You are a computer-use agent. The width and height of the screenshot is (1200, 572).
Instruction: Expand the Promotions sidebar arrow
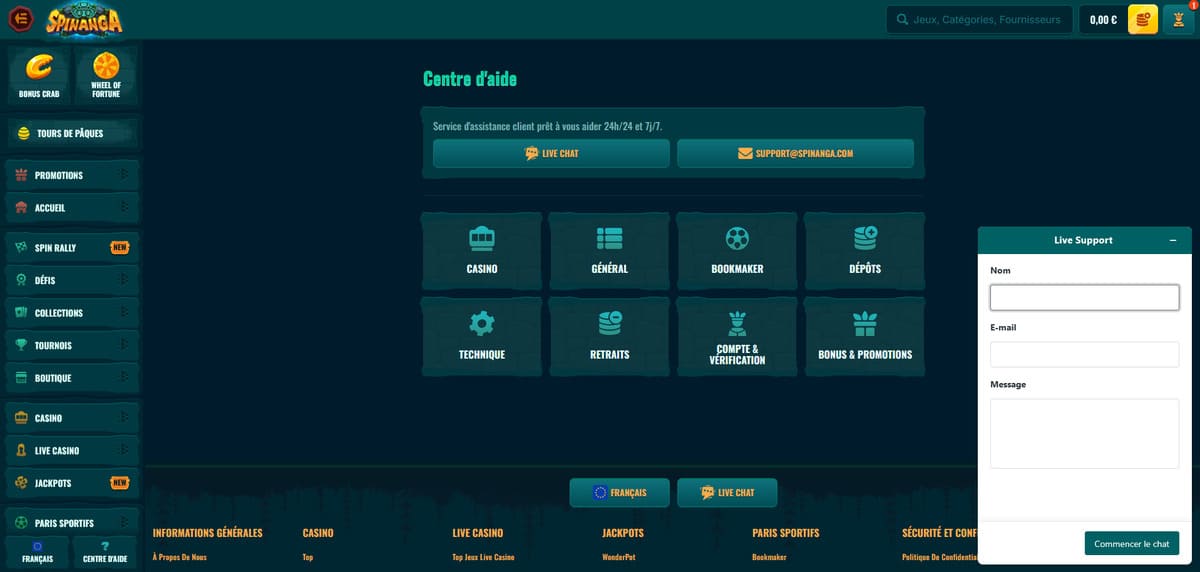tap(123, 175)
